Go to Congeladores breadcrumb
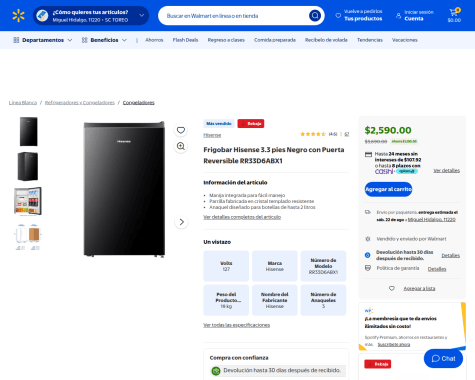Screen dimensions: 475x380 (x=139, y=103)
